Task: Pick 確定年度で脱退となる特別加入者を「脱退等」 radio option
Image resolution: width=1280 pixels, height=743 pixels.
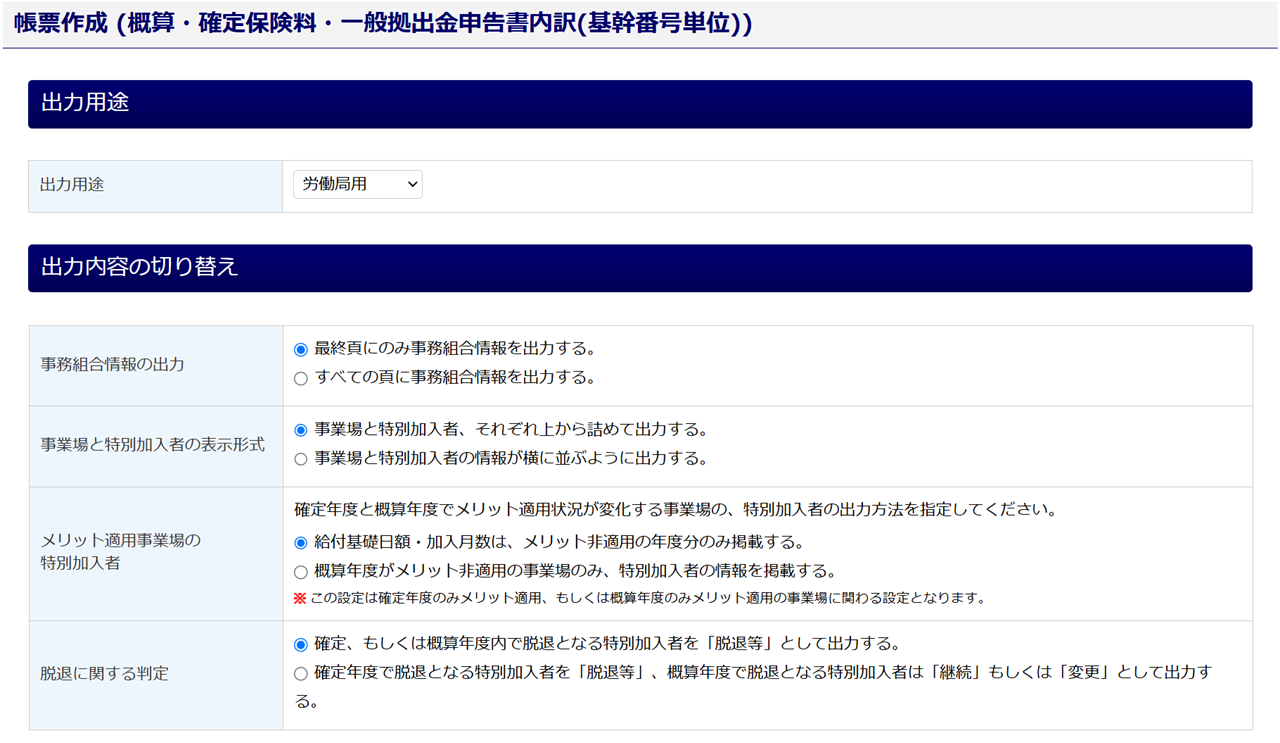Action: (x=301, y=674)
